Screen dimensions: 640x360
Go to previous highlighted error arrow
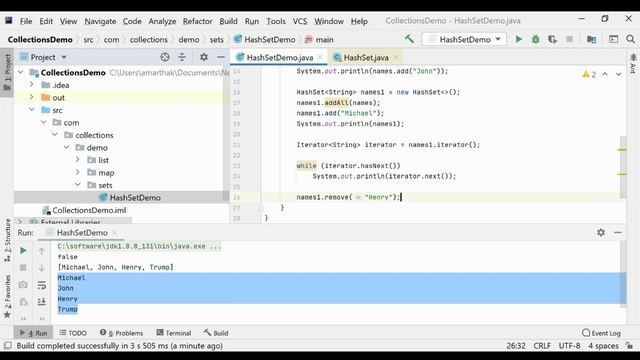coord(605,74)
